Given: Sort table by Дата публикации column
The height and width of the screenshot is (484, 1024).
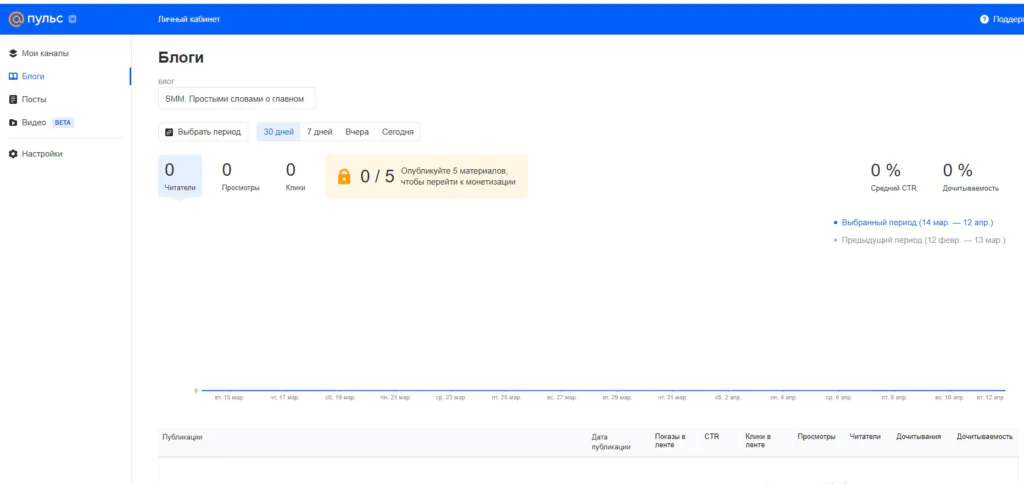Looking at the screenshot, I should tap(610, 442).
